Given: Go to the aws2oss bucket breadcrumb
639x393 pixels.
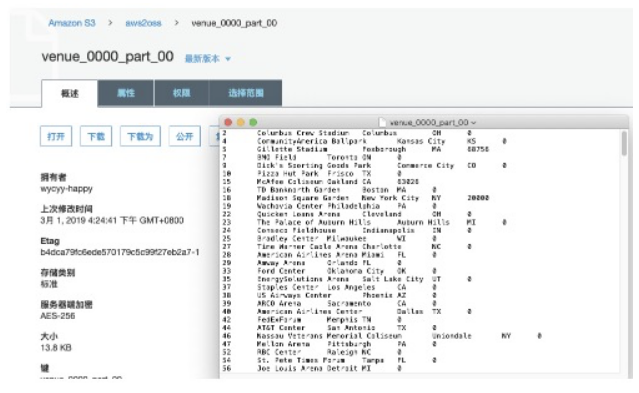Looking at the screenshot, I should tap(143, 23).
